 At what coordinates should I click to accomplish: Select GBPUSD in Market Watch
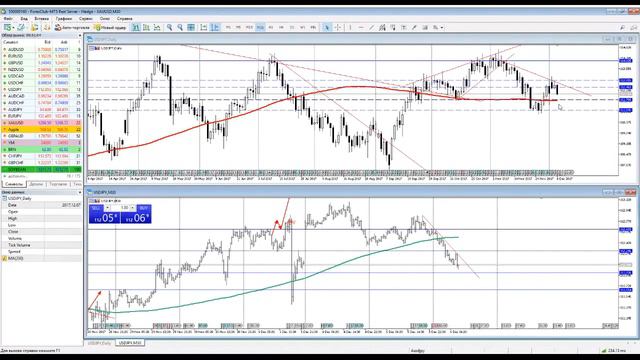click(x=42, y=63)
